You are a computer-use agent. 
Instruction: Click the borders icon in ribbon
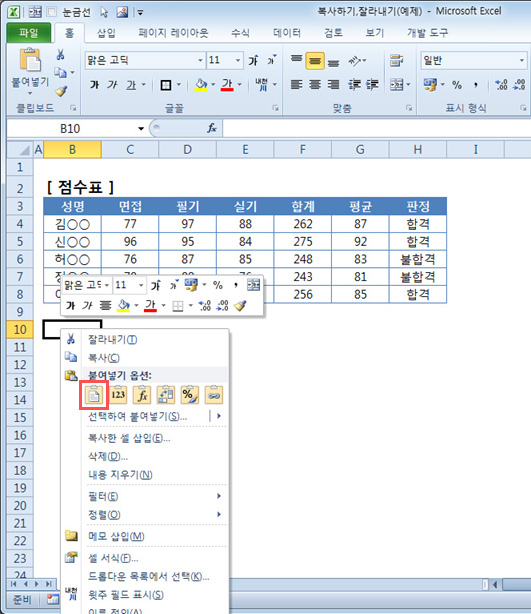pos(166,85)
